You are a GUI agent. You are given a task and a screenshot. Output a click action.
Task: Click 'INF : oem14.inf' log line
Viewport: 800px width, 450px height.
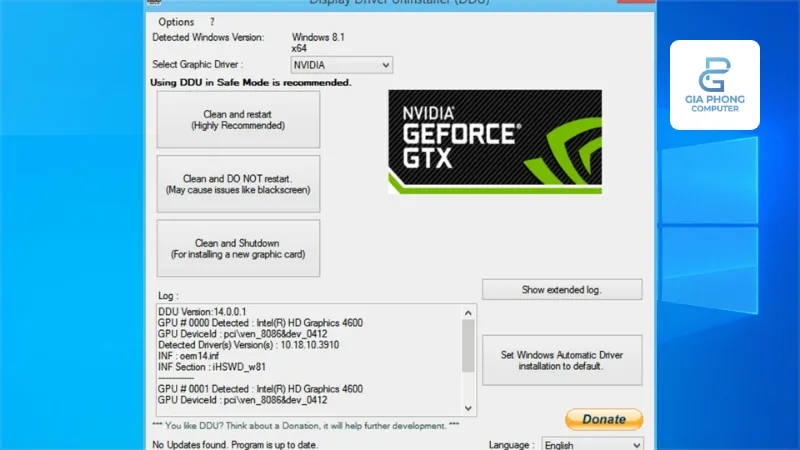(188, 356)
